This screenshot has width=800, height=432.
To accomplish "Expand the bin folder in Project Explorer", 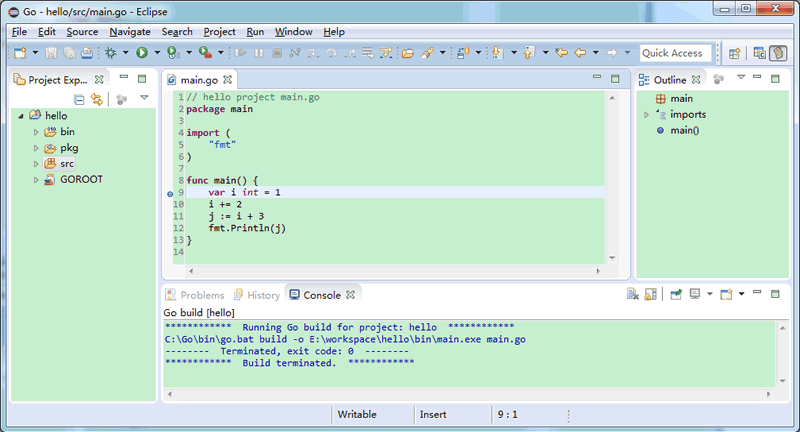I will (36, 132).
